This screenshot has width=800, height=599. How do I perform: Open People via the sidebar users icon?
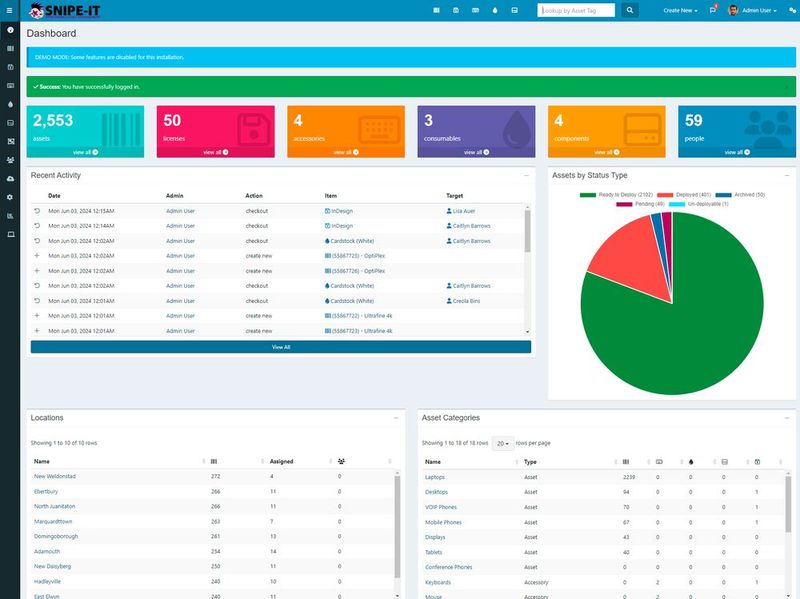pos(10,160)
